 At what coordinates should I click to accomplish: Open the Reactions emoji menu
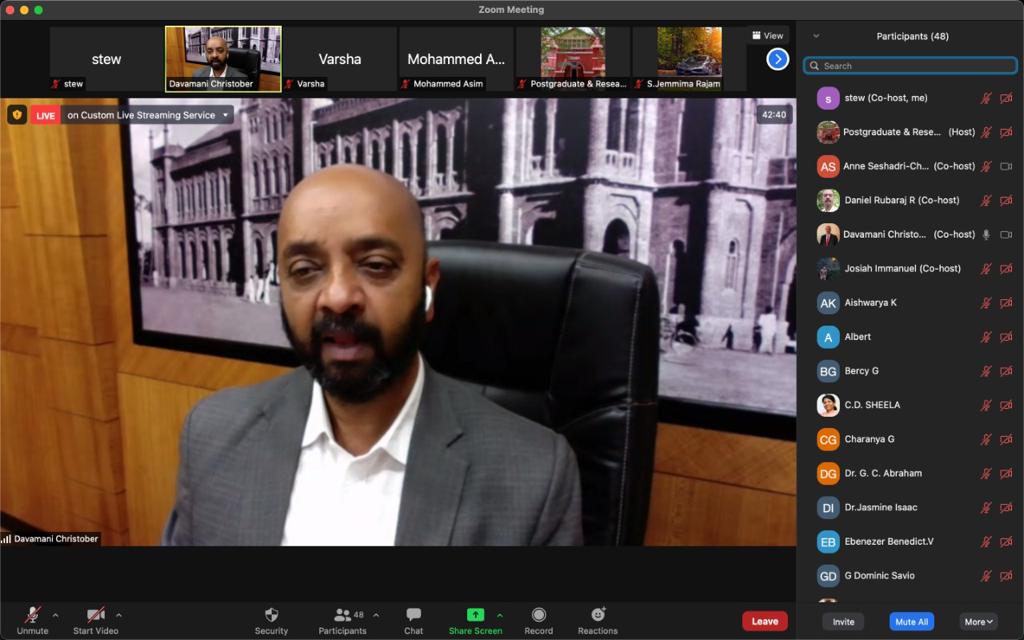coord(597,615)
